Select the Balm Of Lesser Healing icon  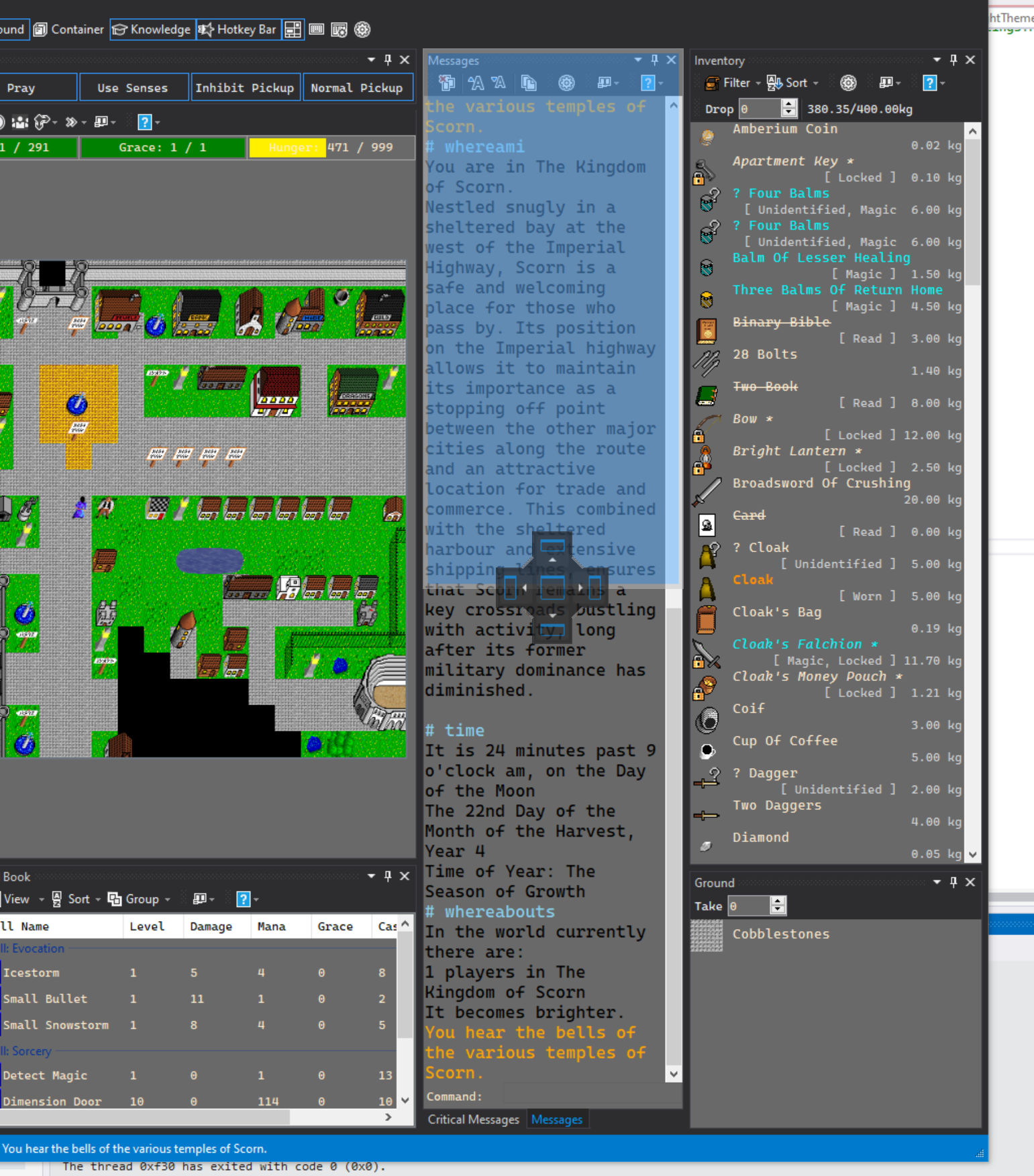tap(707, 267)
